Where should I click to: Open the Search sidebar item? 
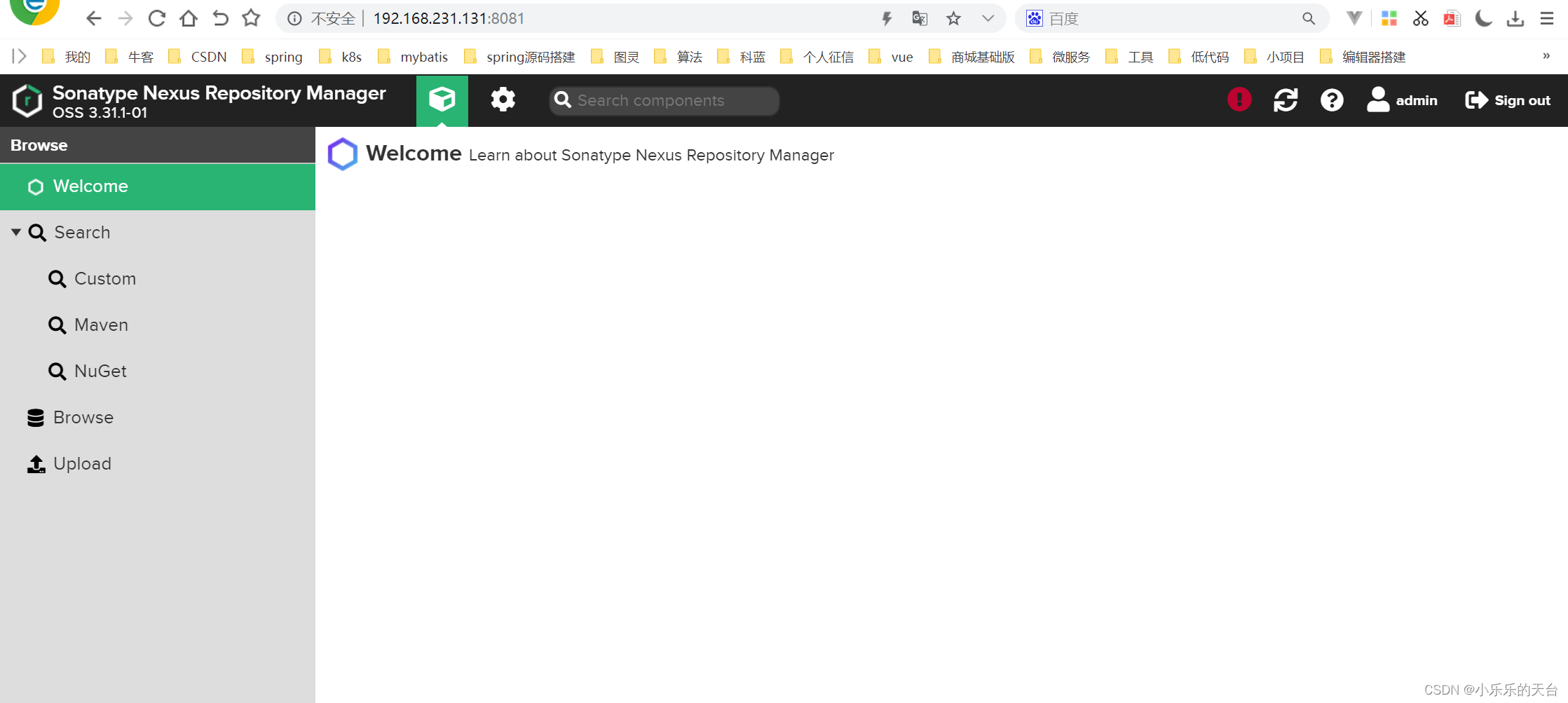(x=82, y=233)
